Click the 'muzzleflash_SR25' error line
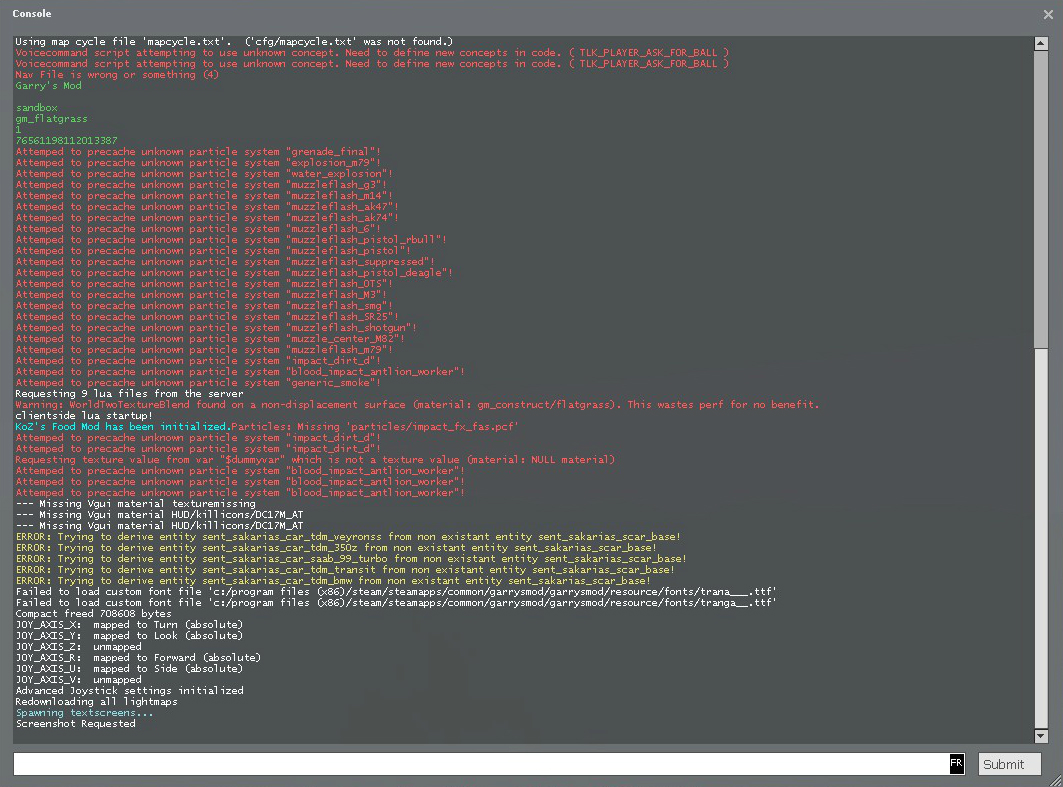 207,317
